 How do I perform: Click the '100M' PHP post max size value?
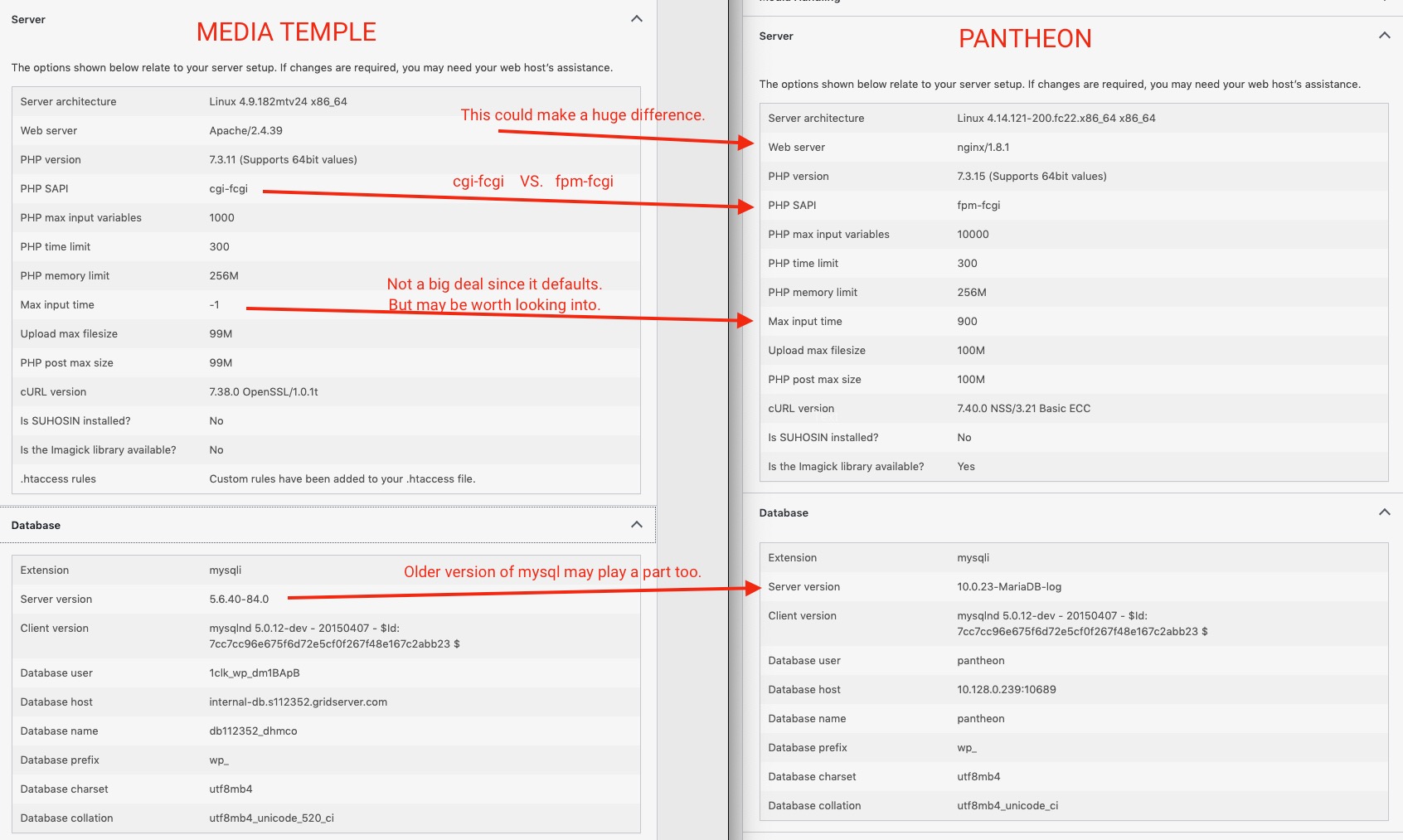[971, 380]
